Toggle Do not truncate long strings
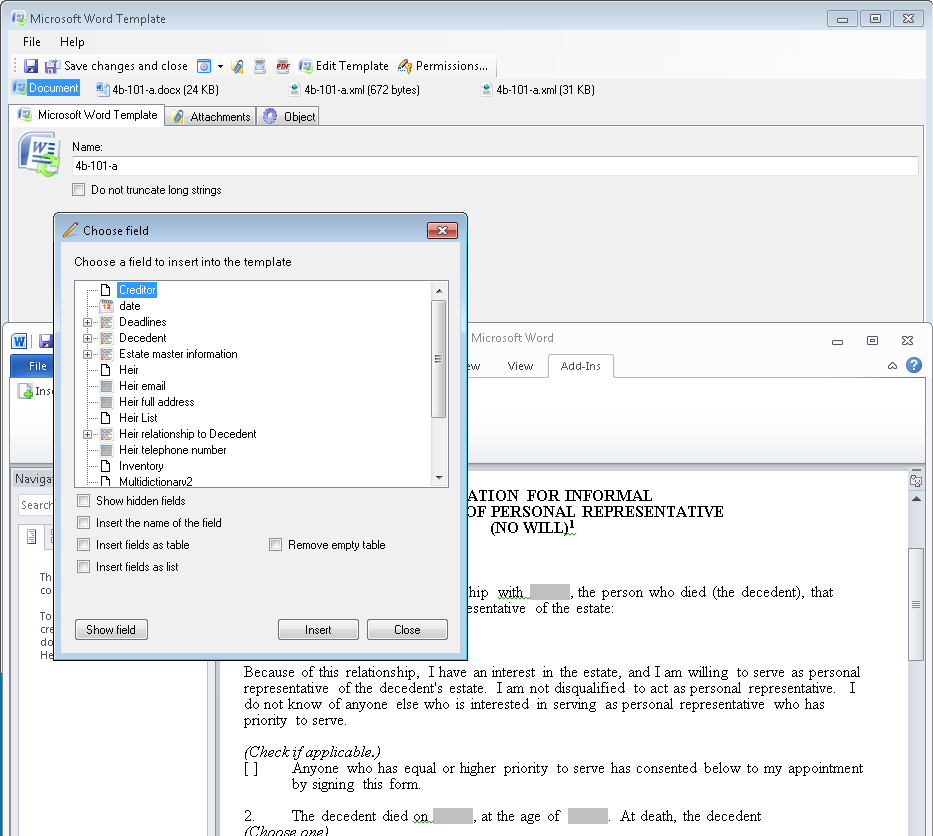Viewport: 933px width, 836px height. [79, 190]
